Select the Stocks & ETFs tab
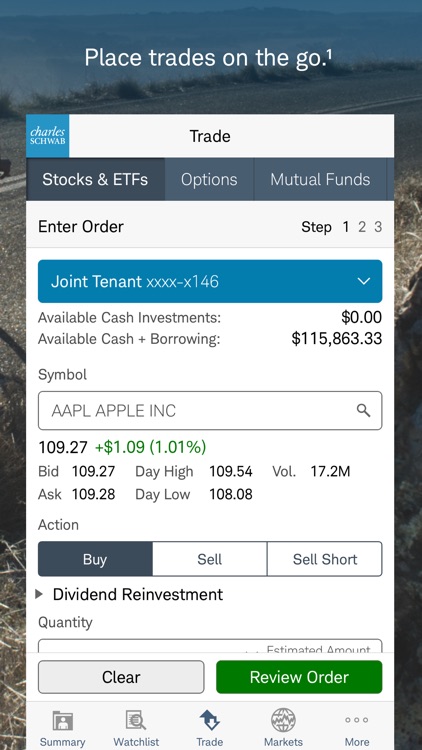Screen dimensions: 422x750 (95, 179)
